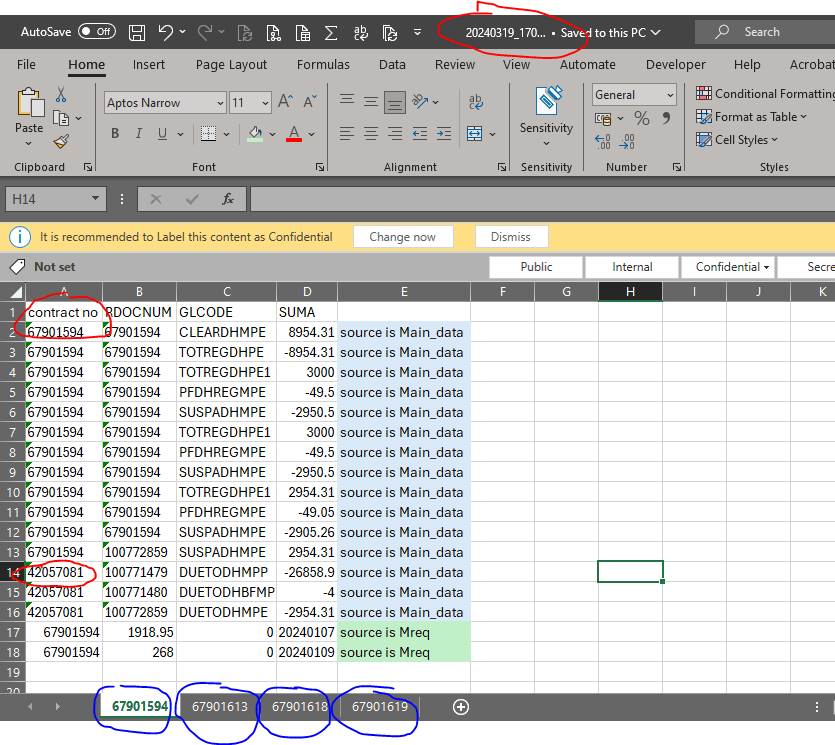Apply Italic formatting
Image resolution: width=835 pixels, height=745 pixels.
click(138, 134)
